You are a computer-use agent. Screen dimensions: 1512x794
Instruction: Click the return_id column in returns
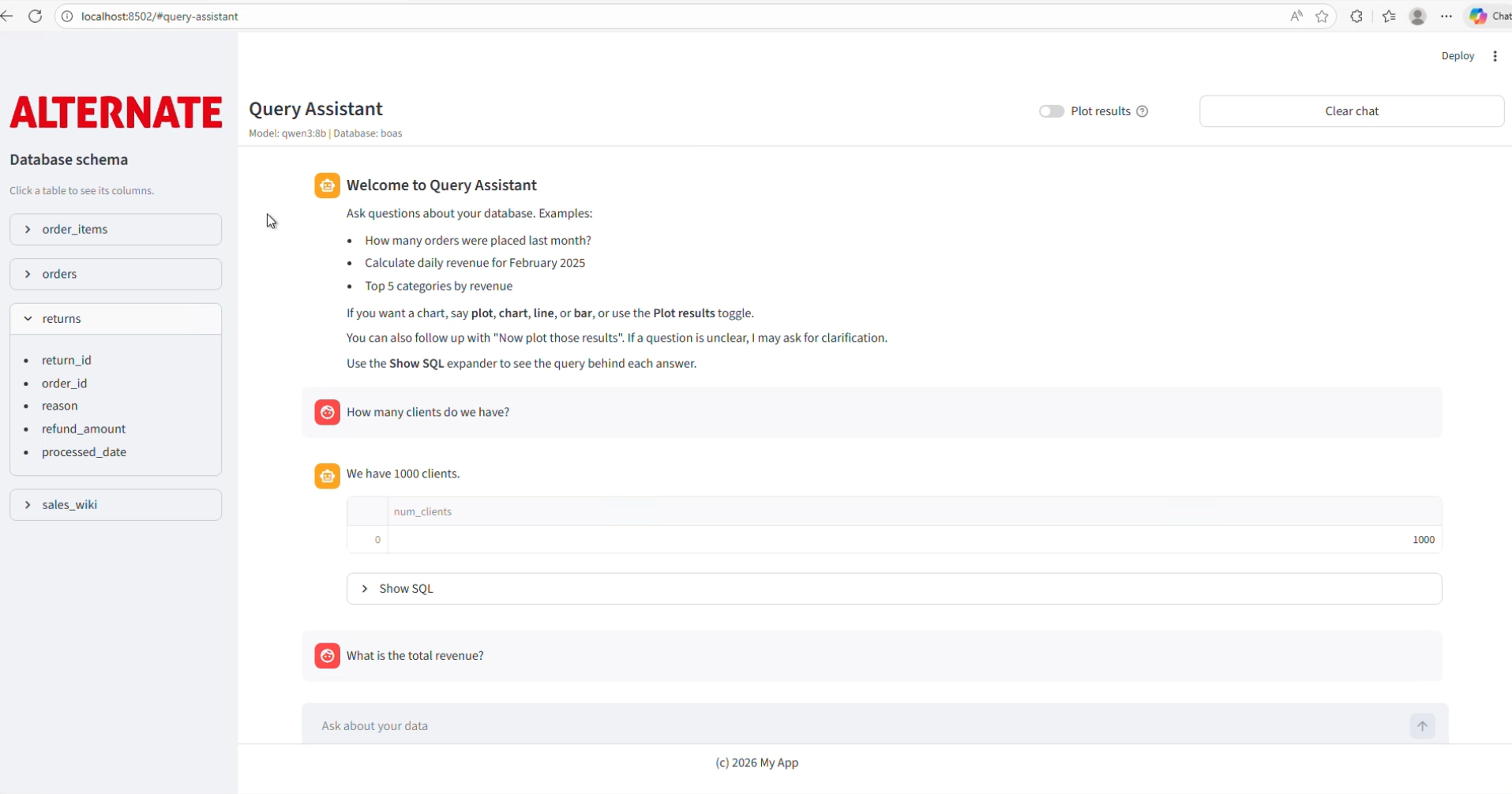click(x=66, y=360)
